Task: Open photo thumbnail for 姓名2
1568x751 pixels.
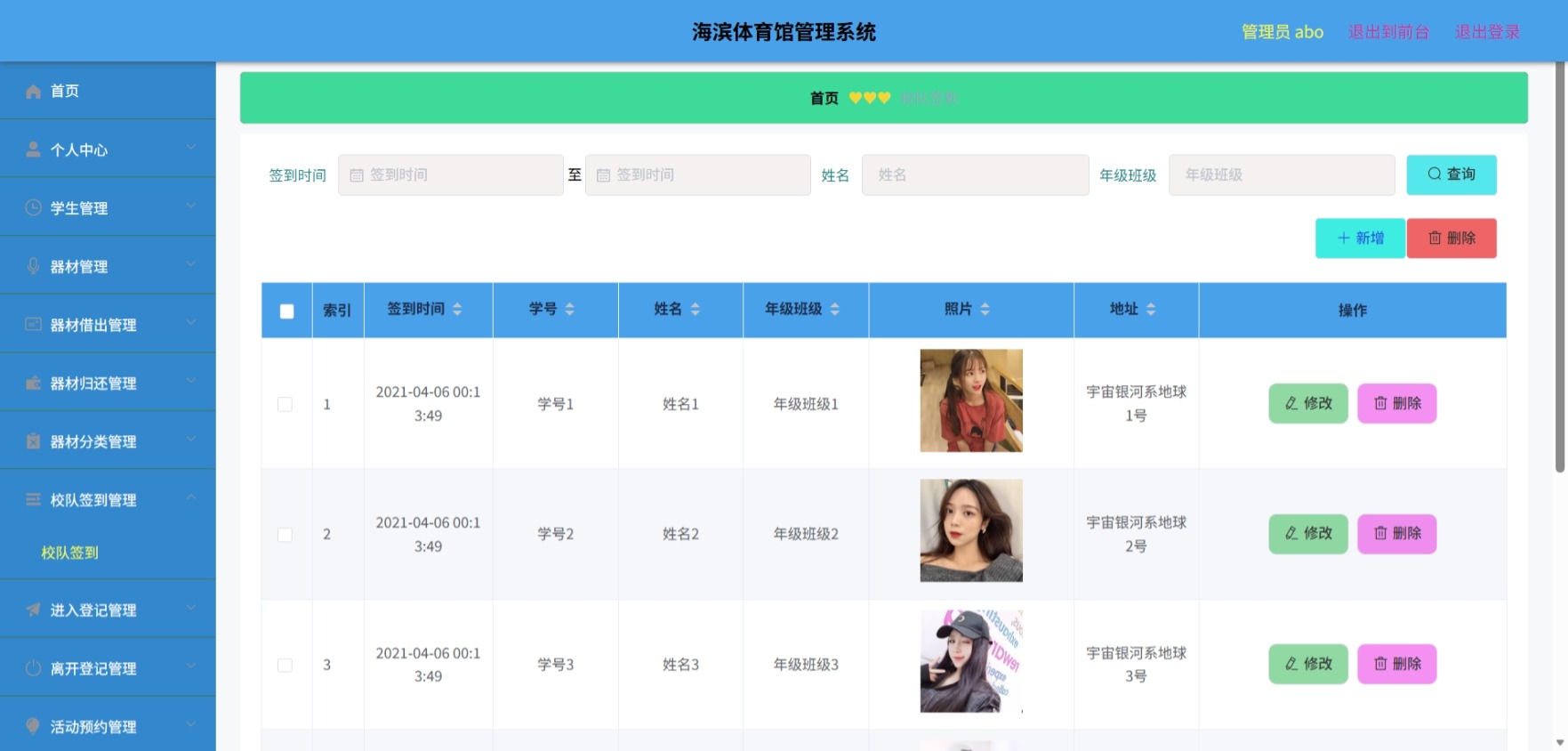Action: (971, 531)
